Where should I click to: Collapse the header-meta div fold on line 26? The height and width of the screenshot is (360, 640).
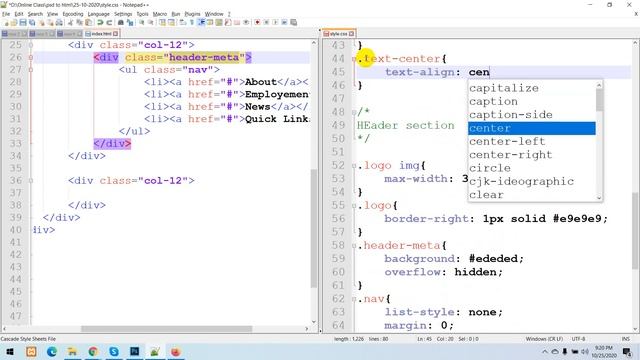[31, 58]
